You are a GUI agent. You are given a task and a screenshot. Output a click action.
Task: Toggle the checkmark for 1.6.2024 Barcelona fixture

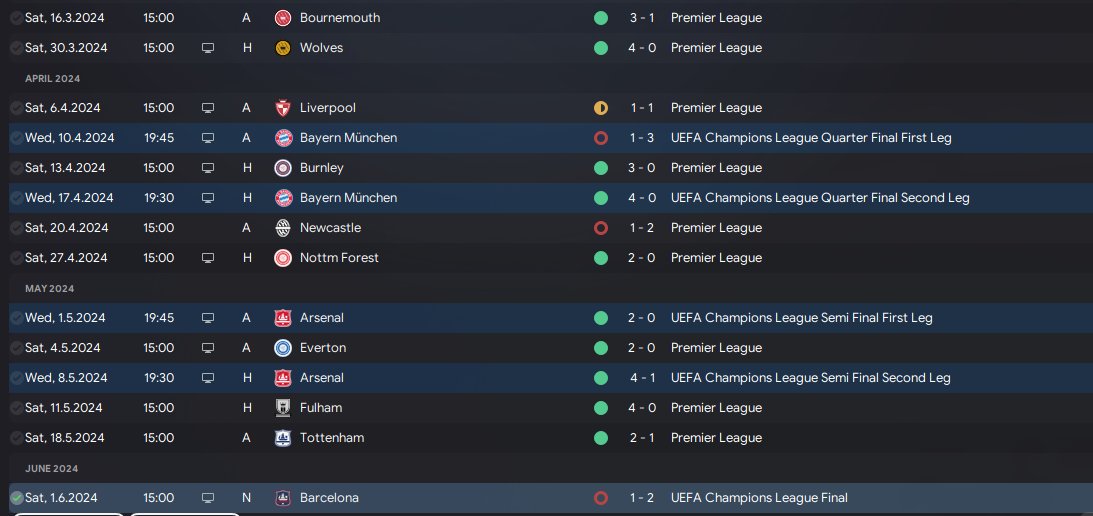click(16, 498)
